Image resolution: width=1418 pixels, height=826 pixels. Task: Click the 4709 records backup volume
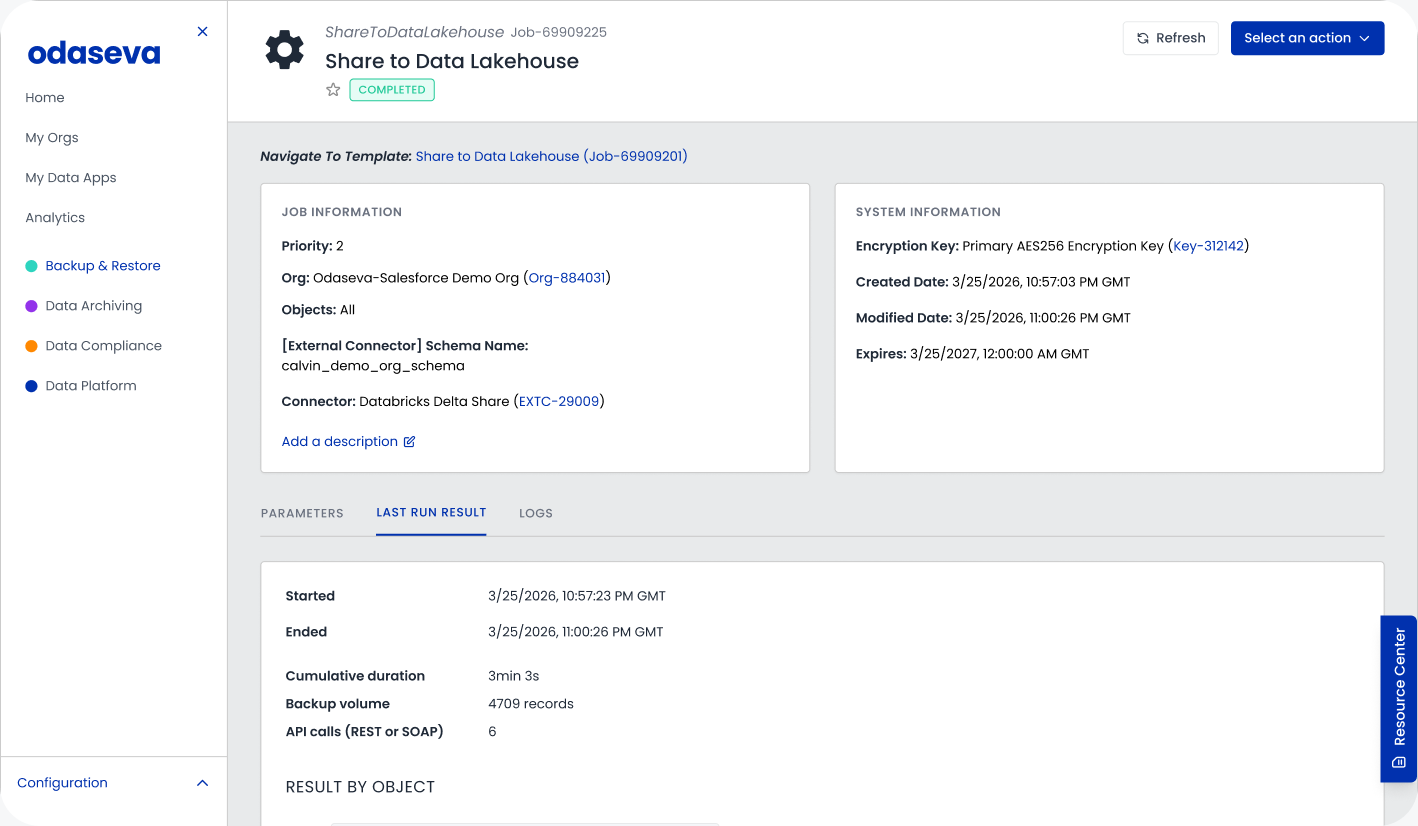[x=531, y=704]
